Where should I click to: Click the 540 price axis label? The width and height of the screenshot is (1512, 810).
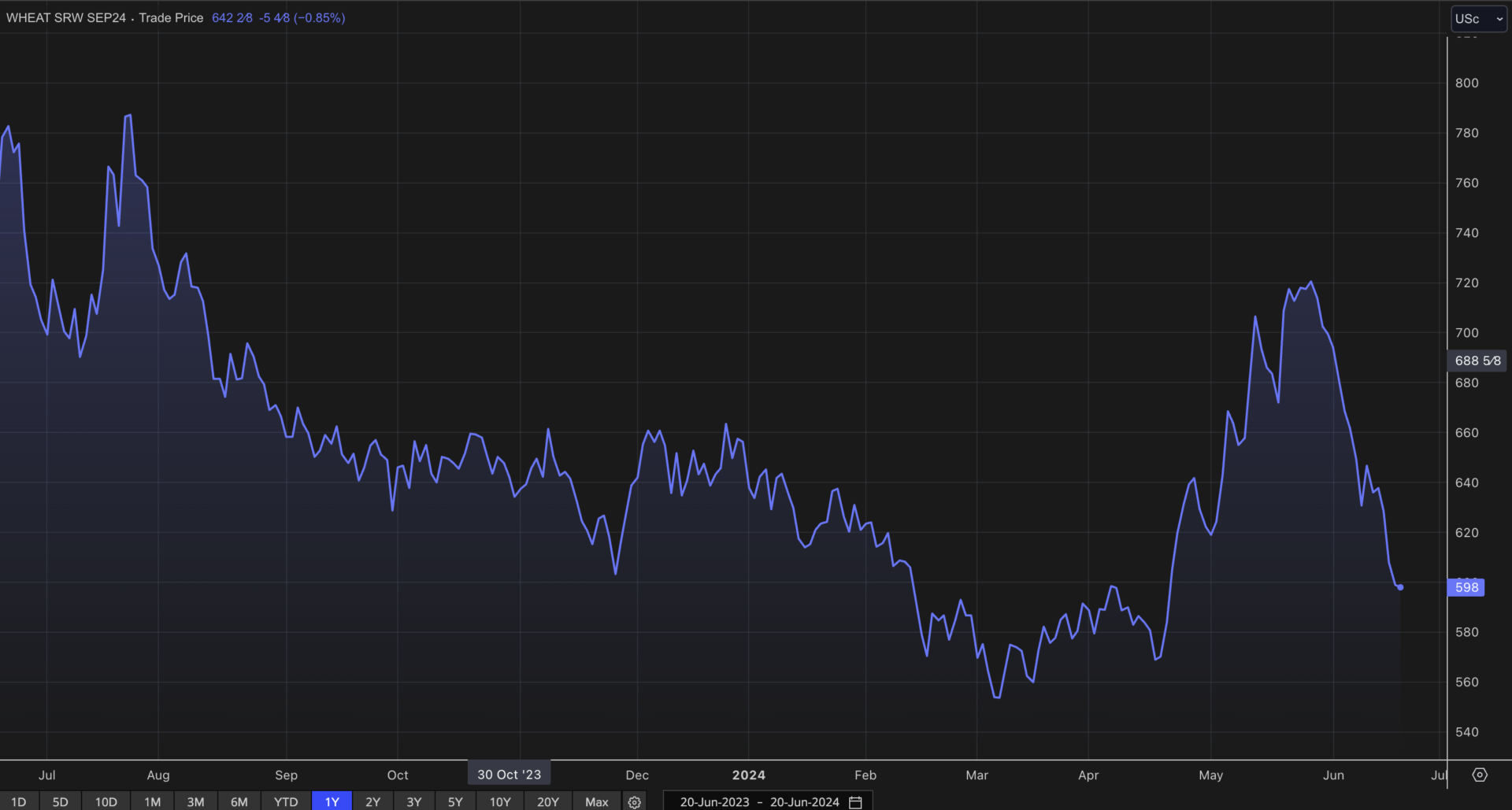(1466, 732)
